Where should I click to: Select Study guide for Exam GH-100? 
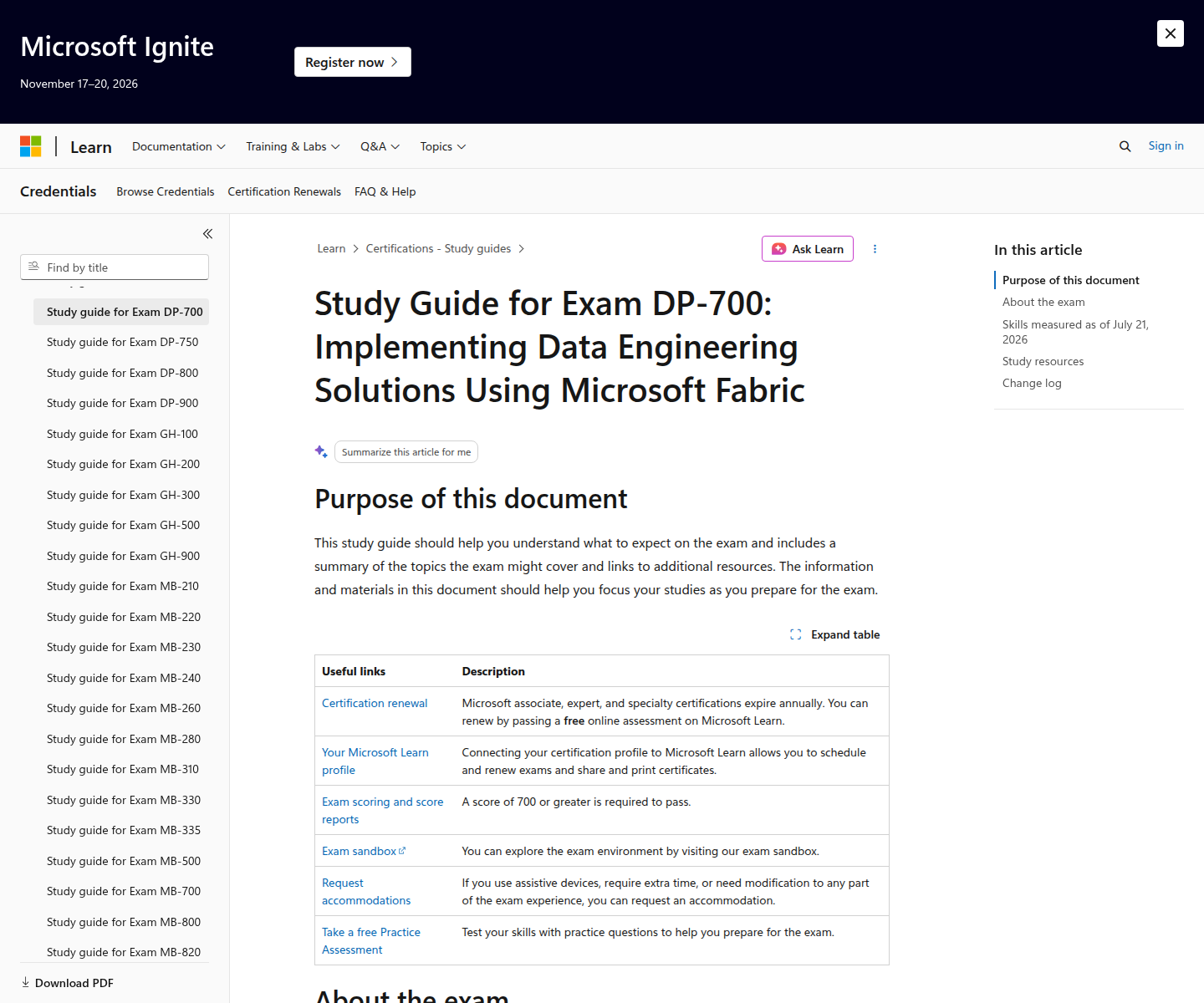pyautogui.click(x=122, y=434)
